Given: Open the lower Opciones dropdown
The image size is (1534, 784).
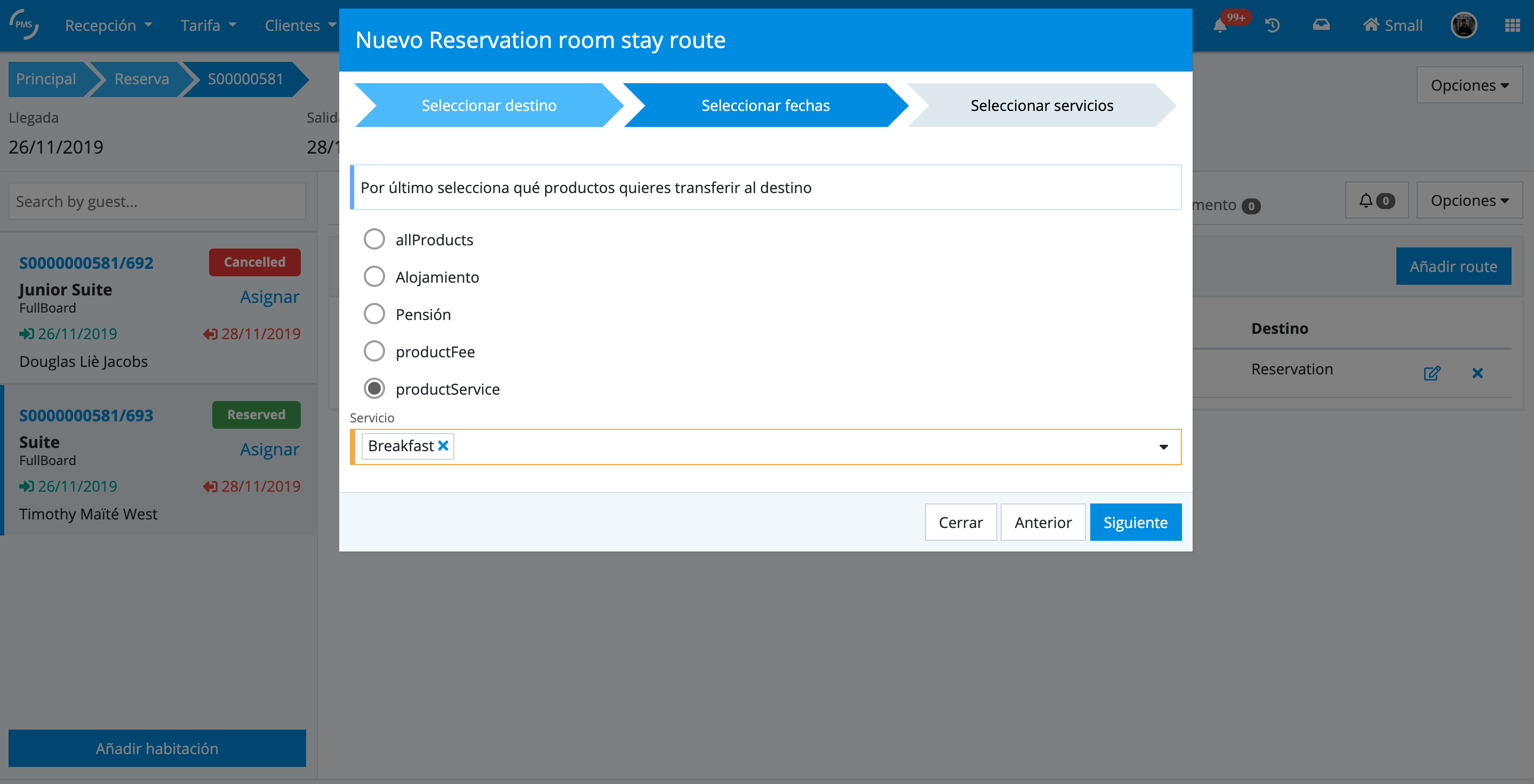Looking at the screenshot, I should (x=1469, y=201).
